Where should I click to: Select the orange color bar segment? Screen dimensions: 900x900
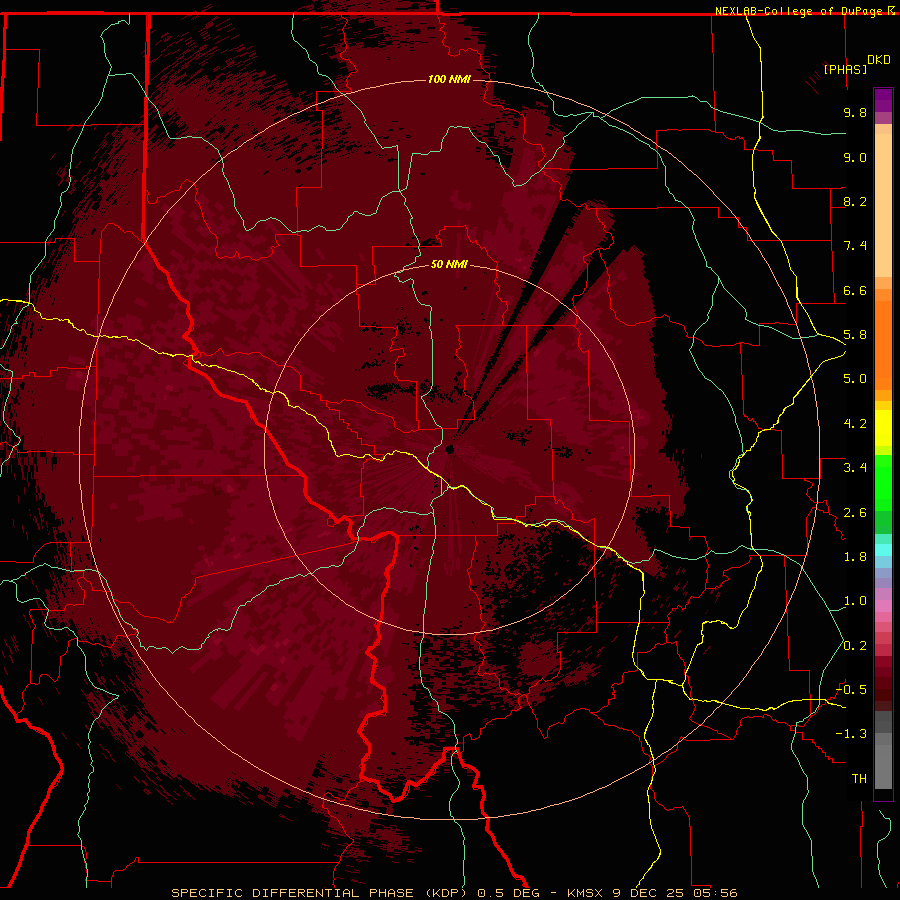[883, 346]
